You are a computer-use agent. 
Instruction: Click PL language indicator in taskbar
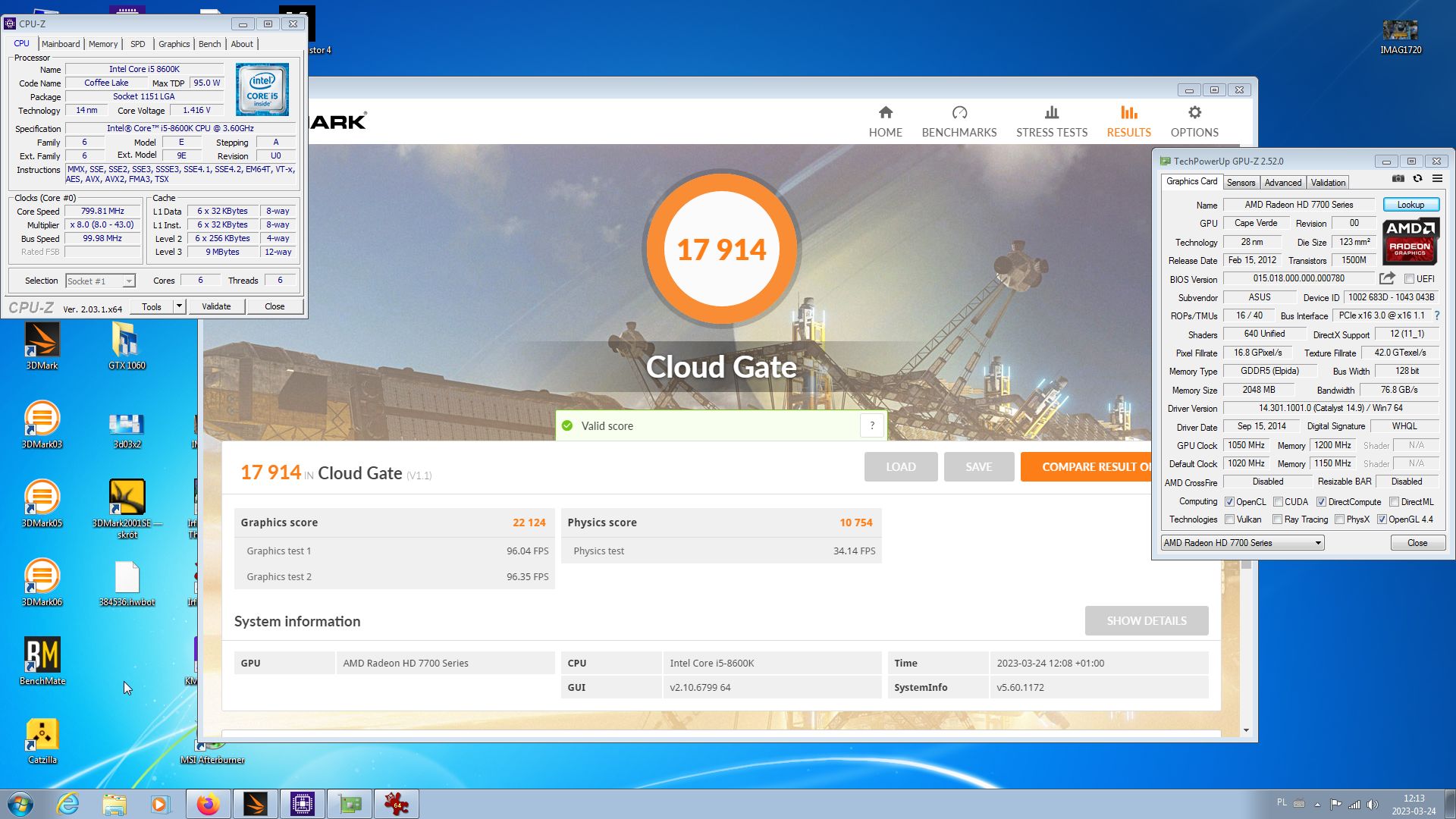click(1282, 802)
